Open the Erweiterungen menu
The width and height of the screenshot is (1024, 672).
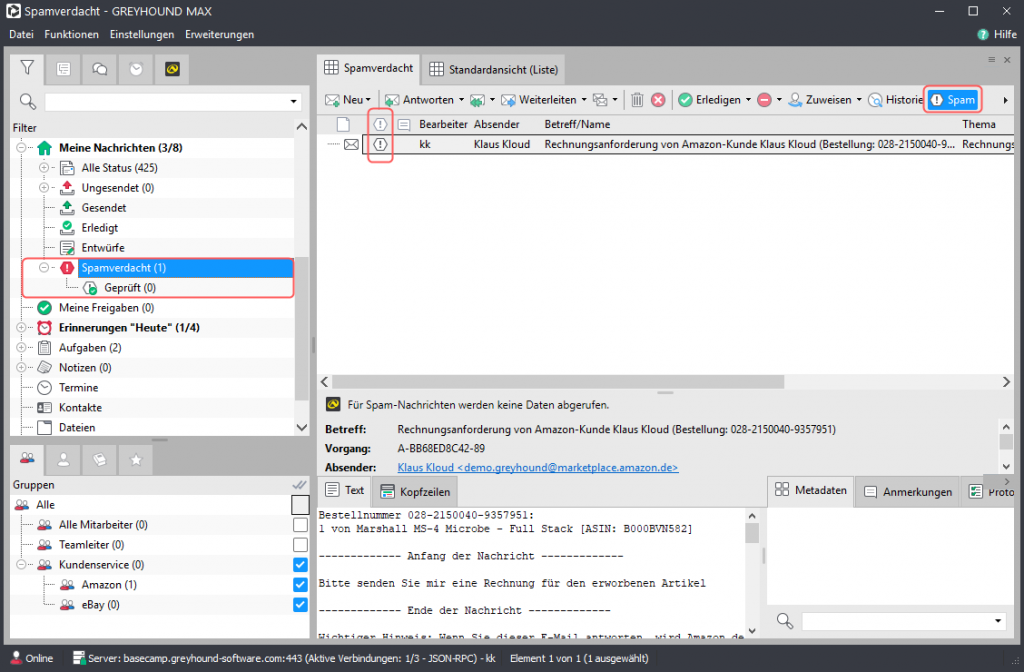tap(219, 35)
